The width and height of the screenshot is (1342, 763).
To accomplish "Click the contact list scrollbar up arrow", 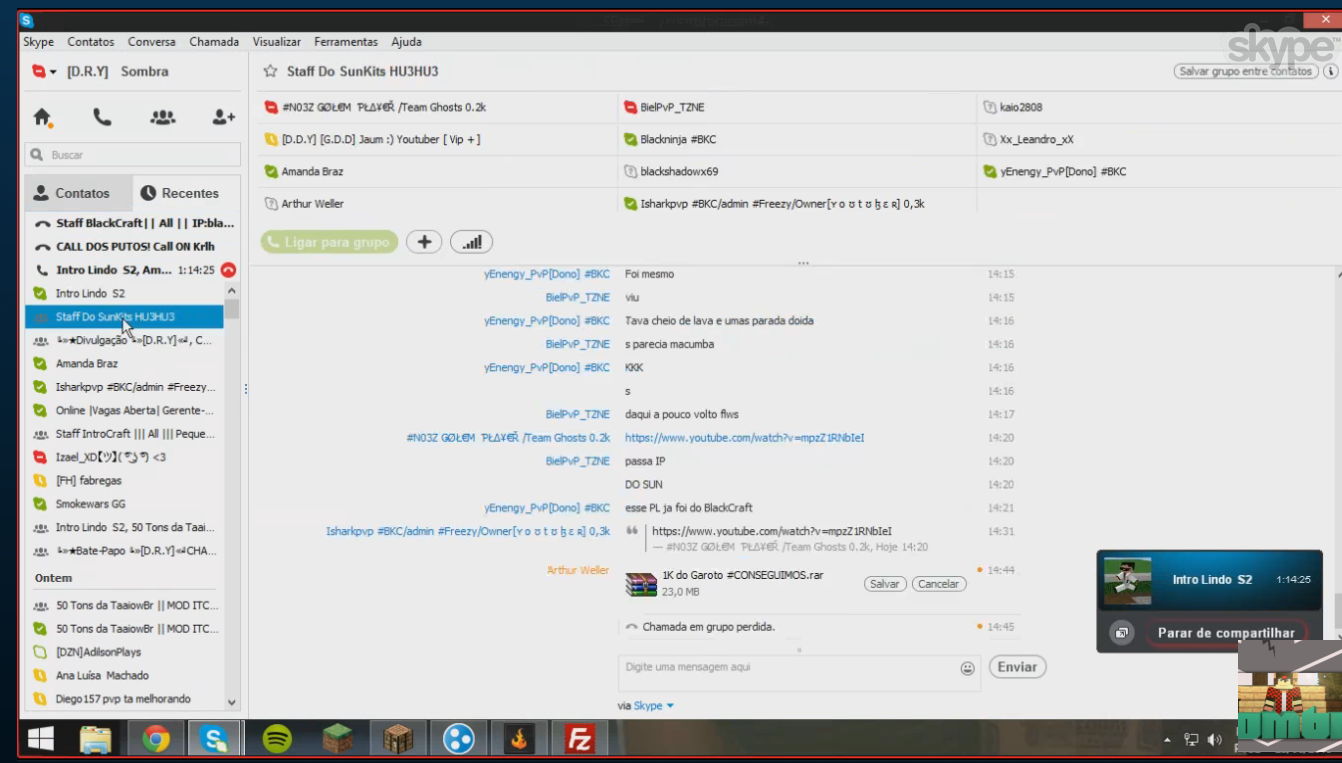I will (232, 290).
